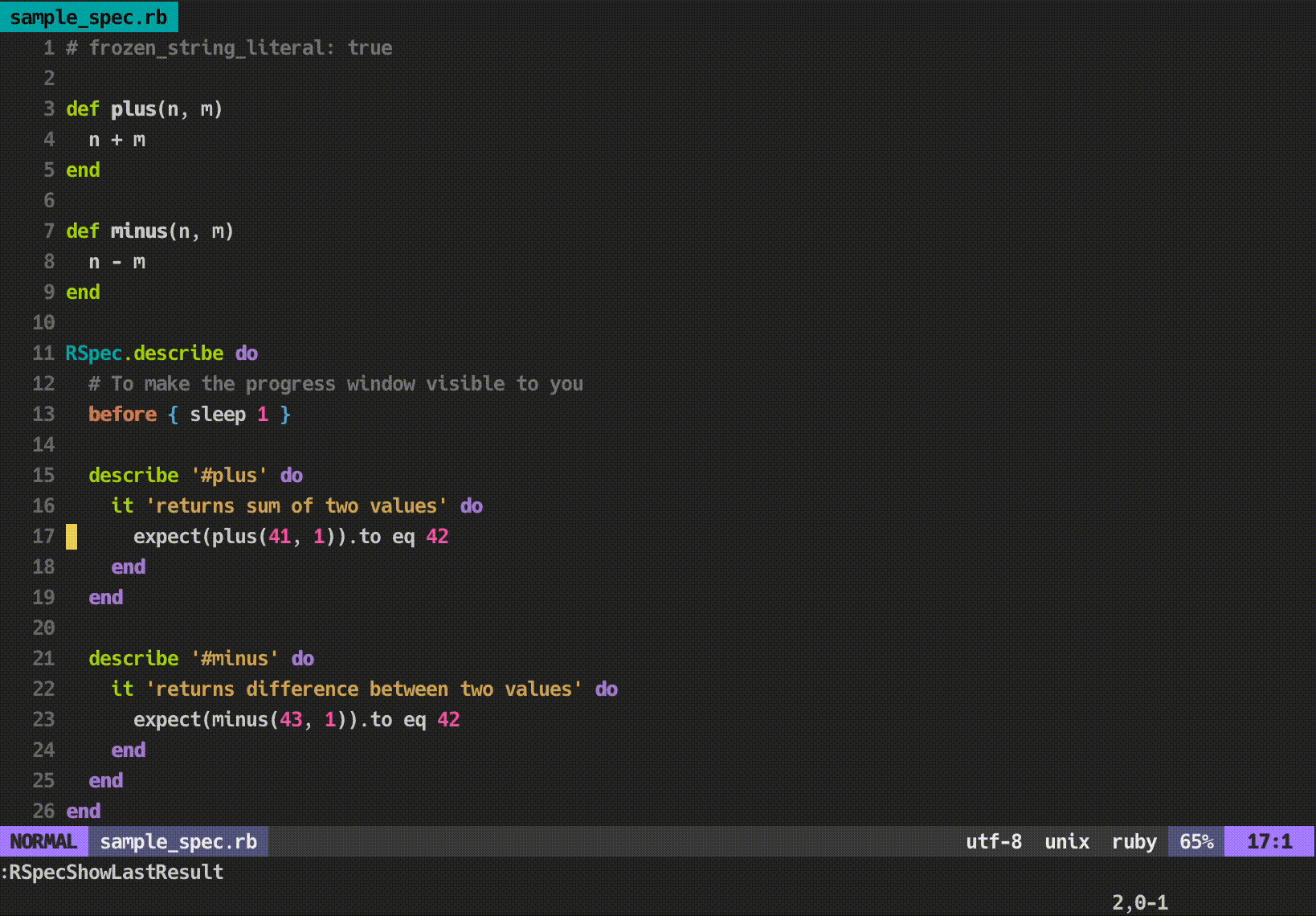1316x916 pixels.
Task: Click the NORMAL mode indicator
Action: (43, 841)
